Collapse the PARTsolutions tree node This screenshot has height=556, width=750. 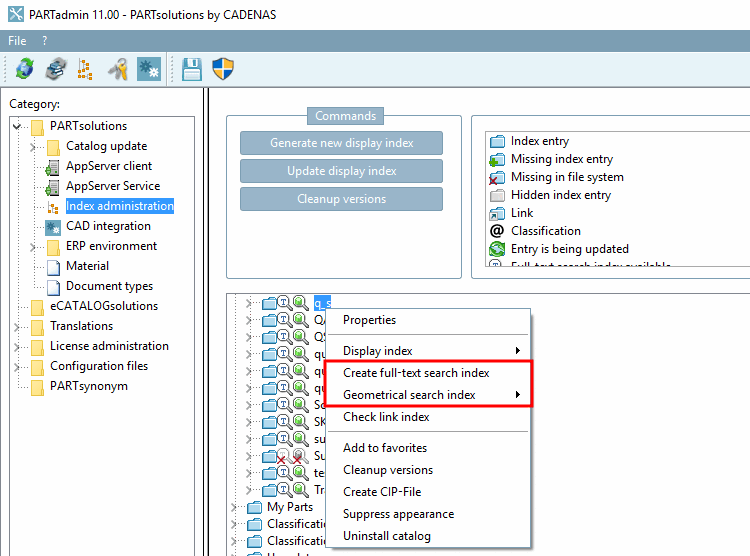click(x=17, y=126)
